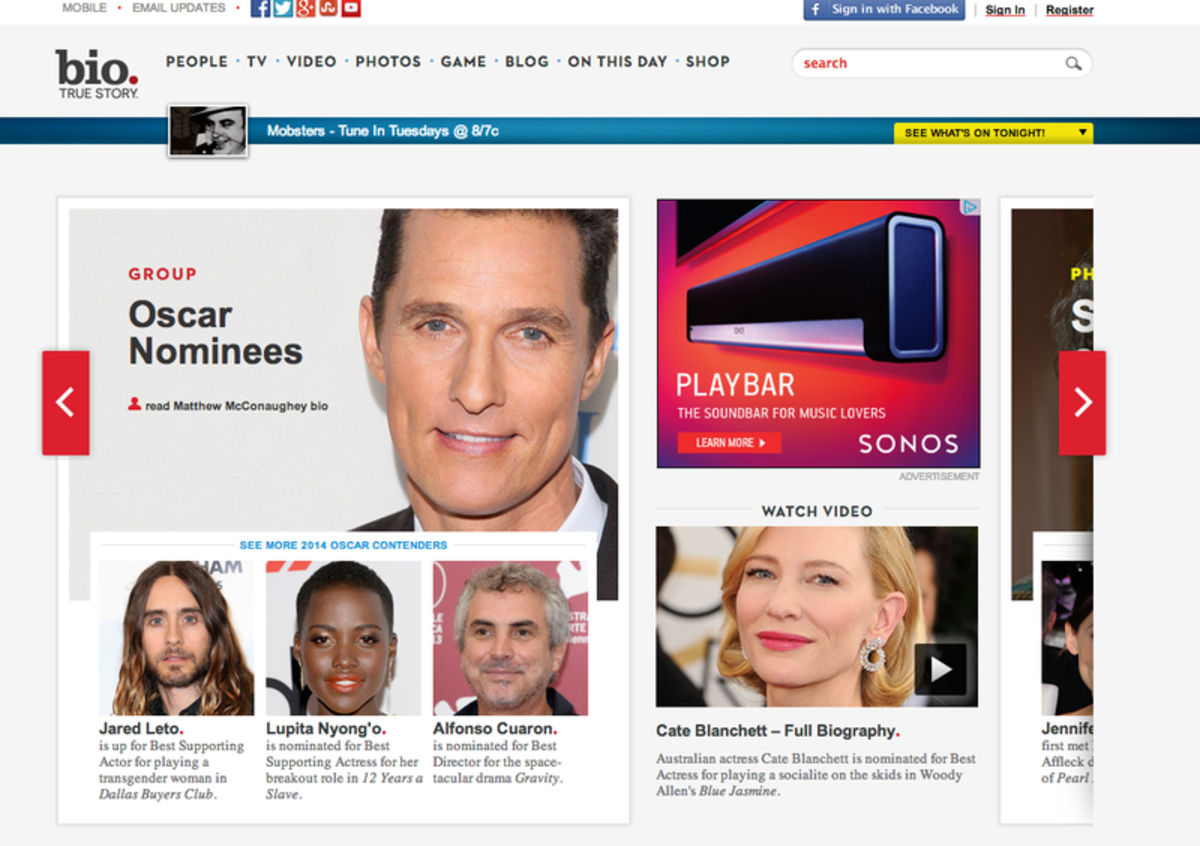Click the Twitter share icon

point(282,8)
